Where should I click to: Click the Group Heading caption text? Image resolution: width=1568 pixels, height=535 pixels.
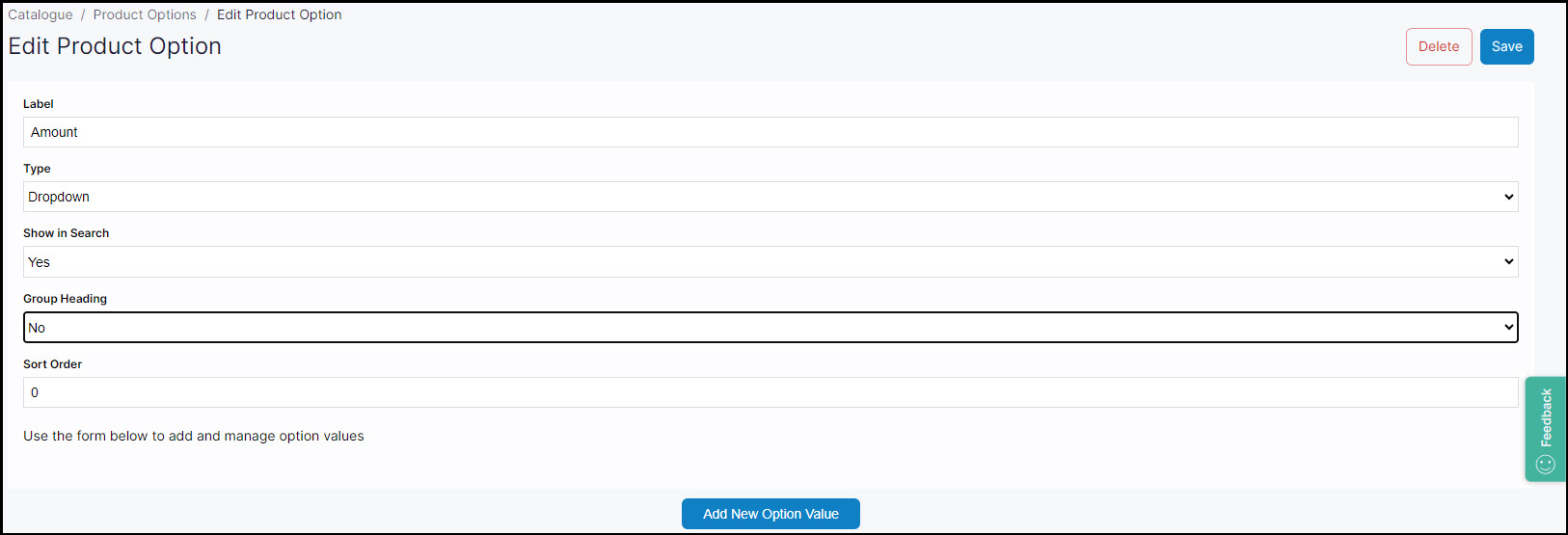(65, 299)
